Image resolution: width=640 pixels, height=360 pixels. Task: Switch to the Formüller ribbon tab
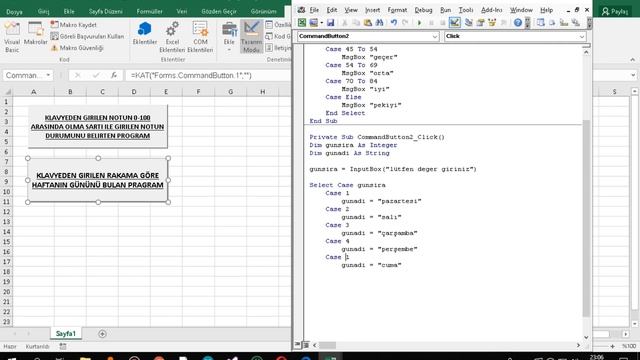149,11
